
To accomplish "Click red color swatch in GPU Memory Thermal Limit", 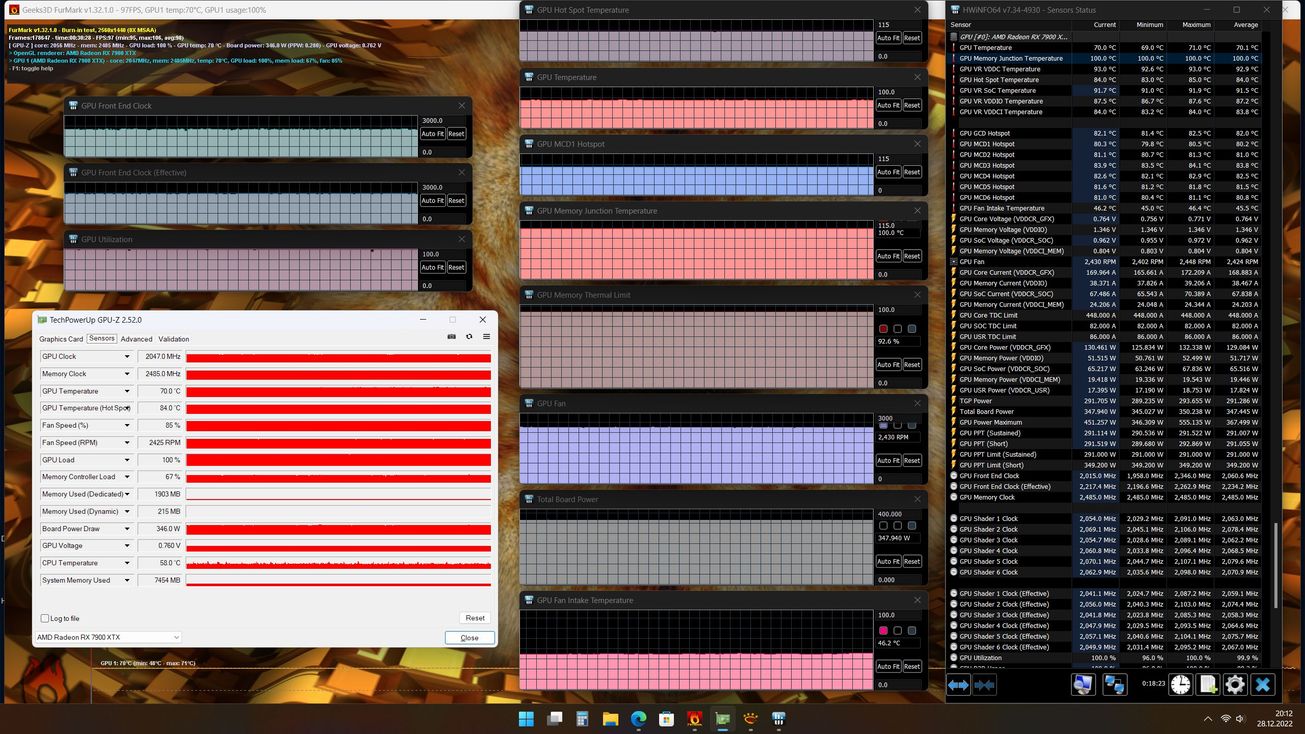I will click(883, 328).
